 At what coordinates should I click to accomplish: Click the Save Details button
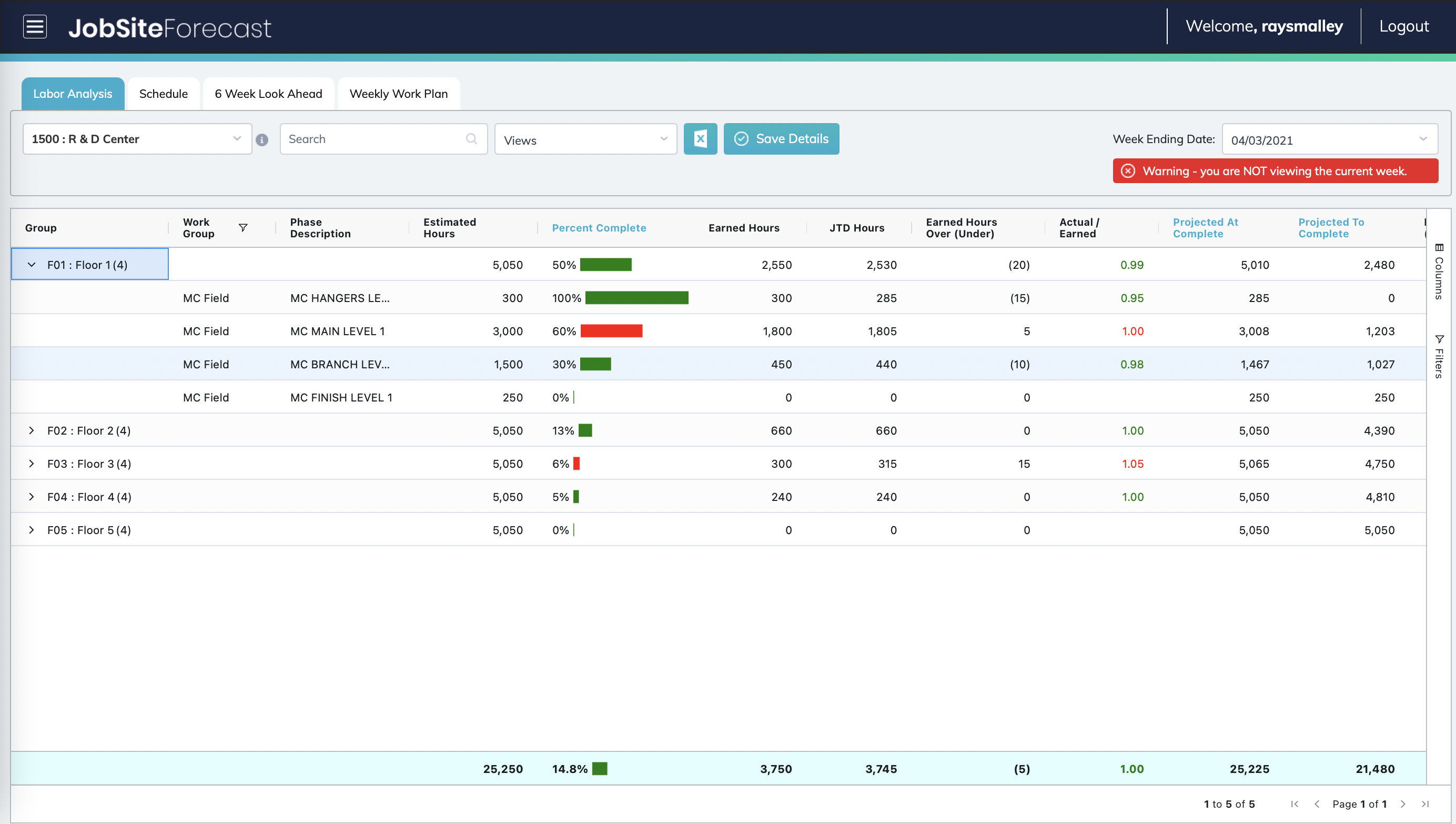point(781,139)
